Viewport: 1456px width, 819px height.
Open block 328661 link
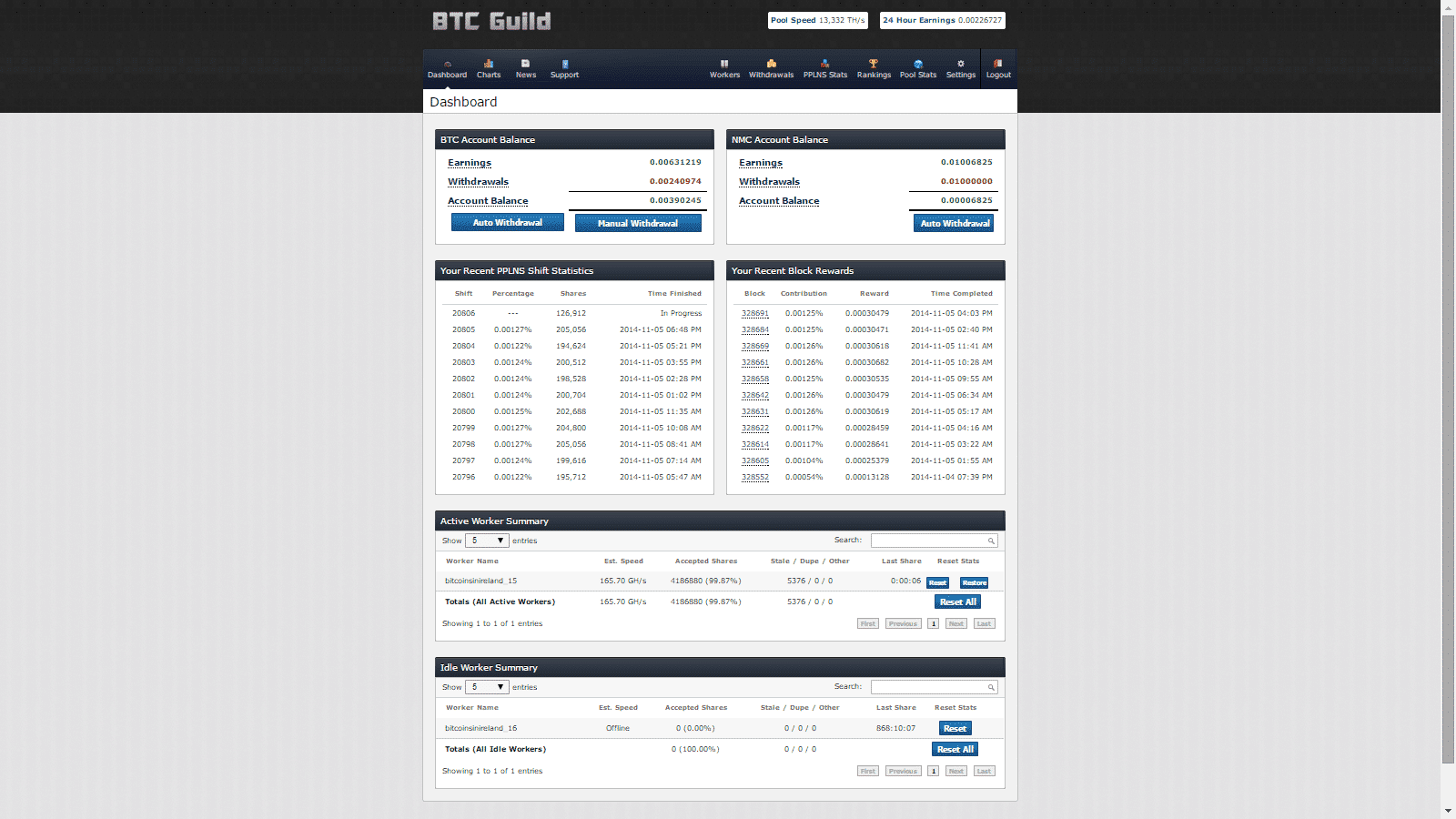[x=755, y=362]
